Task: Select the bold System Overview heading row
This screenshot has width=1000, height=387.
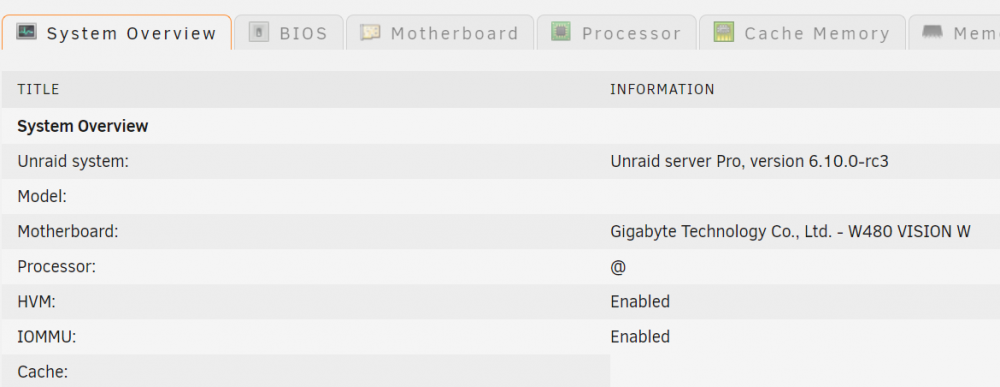Action: (500, 126)
